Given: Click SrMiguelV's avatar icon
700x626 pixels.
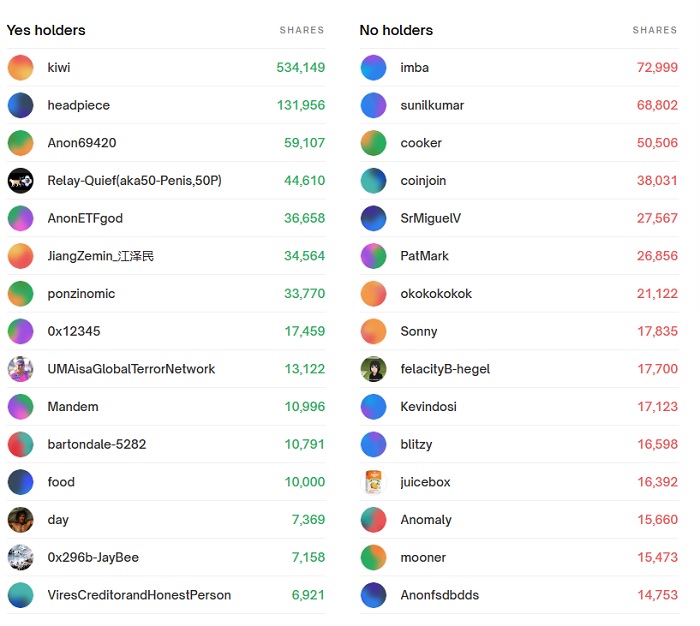Looking at the screenshot, I should (x=373, y=218).
